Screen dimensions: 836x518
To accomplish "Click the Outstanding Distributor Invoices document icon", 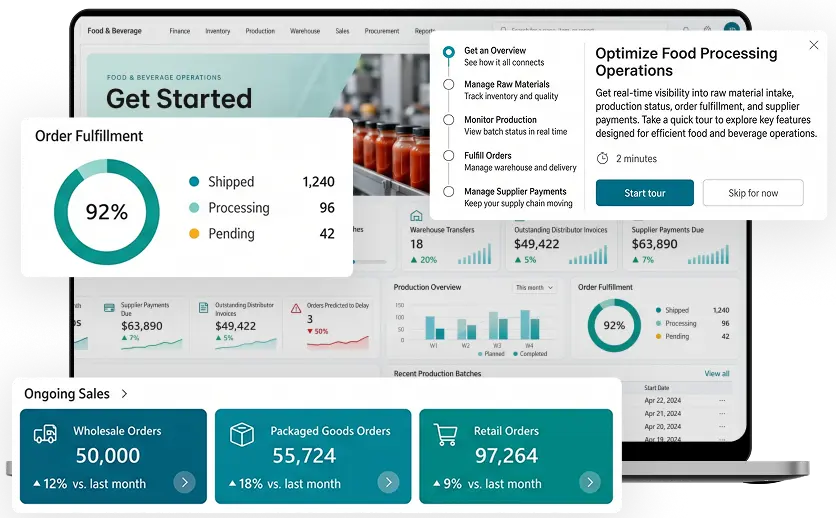I will [x=203, y=307].
